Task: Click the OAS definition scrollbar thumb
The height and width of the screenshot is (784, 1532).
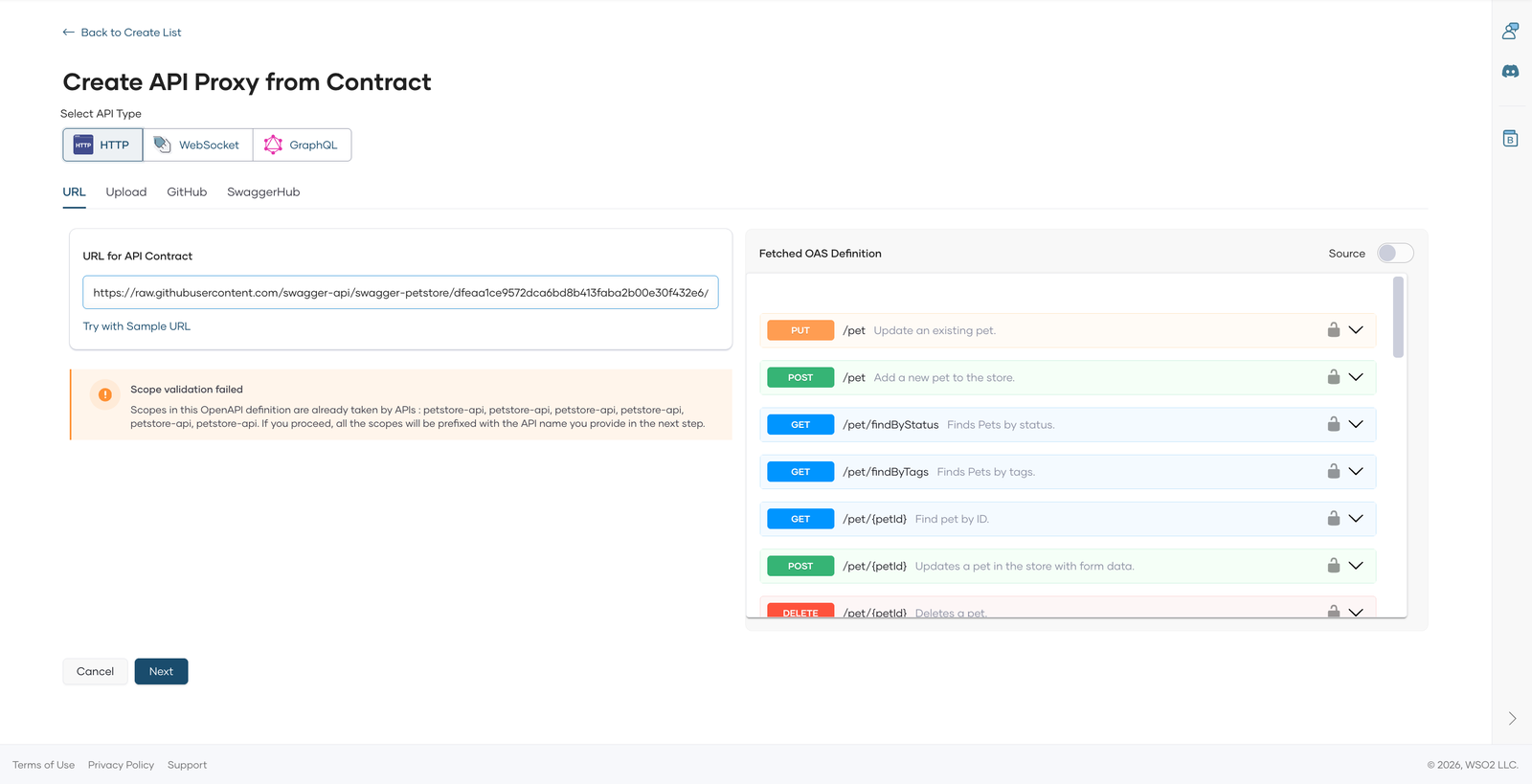Action: pyautogui.click(x=1398, y=317)
